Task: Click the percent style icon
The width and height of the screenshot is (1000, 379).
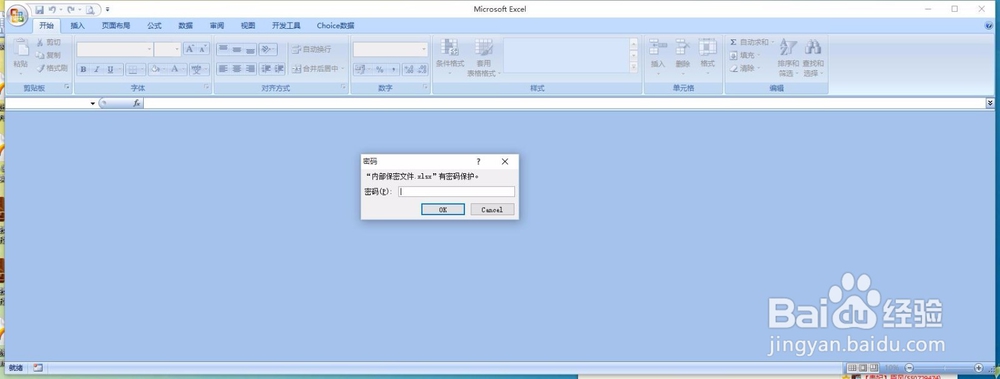Action: pyautogui.click(x=379, y=70)
